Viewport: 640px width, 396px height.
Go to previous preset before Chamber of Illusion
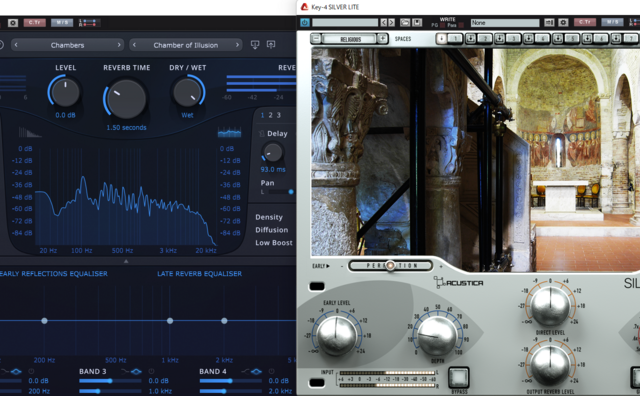point(134,45)
